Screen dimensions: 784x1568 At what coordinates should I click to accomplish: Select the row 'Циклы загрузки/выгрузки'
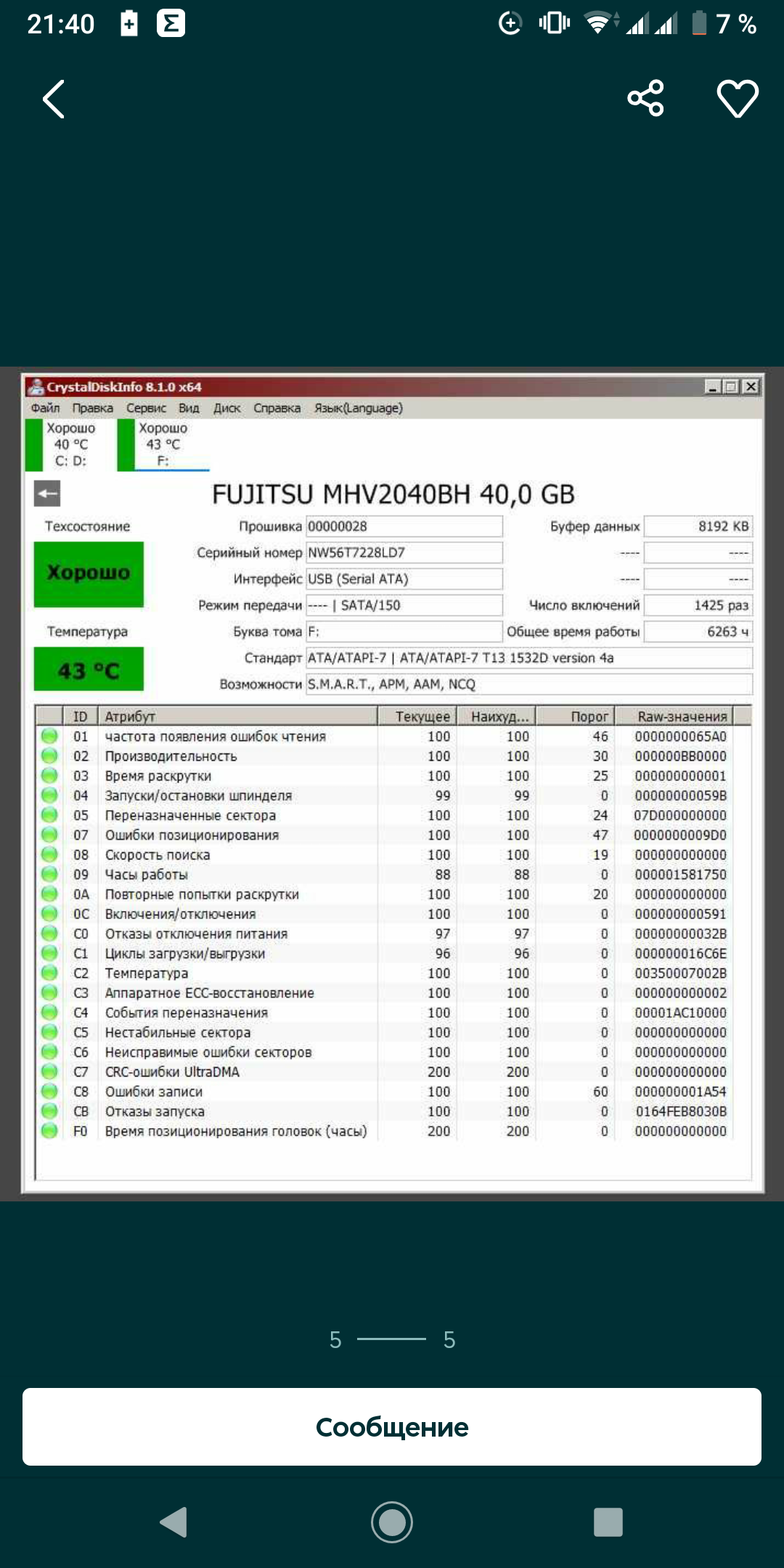point(385,953)
